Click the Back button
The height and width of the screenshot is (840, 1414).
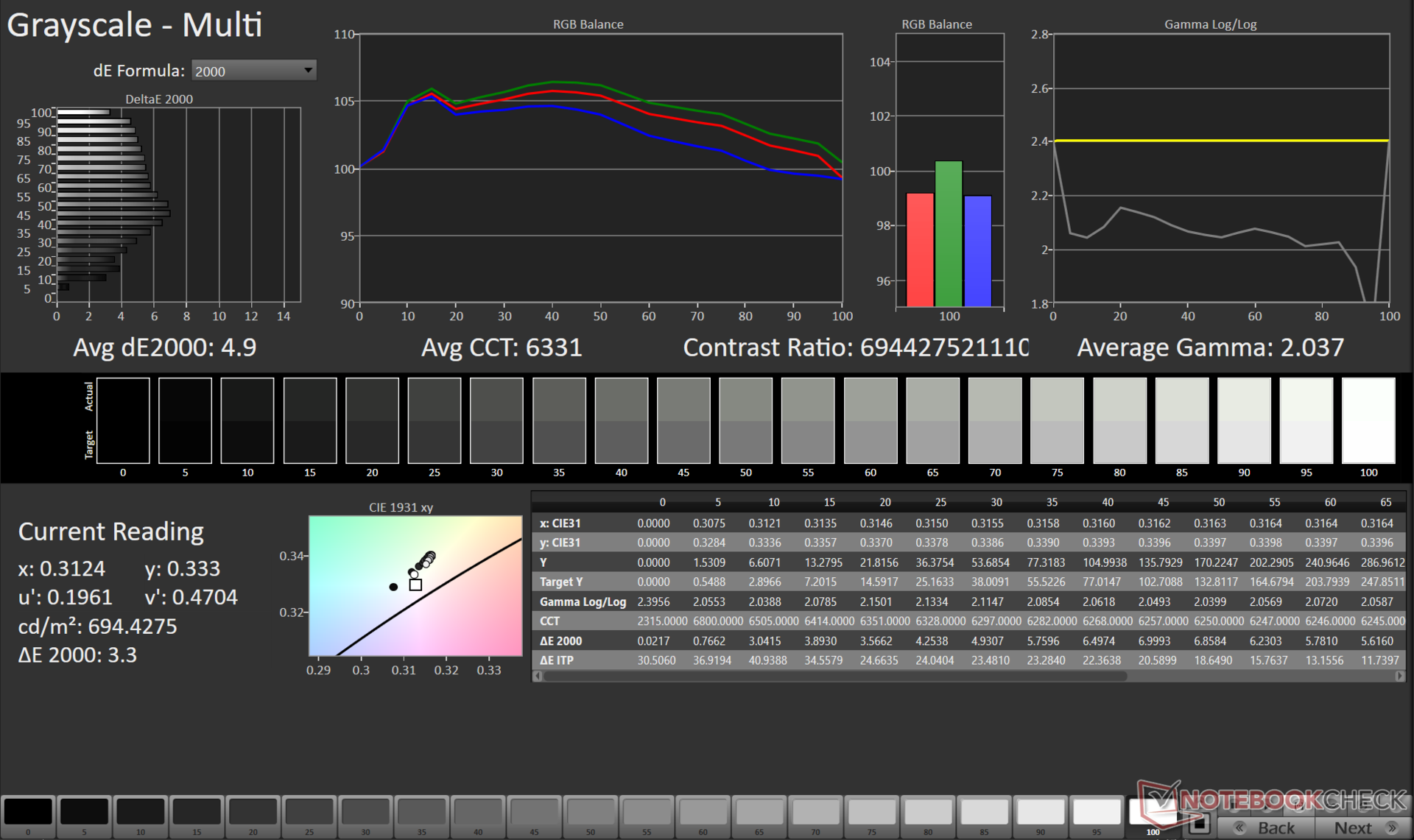pos(1265,827)
